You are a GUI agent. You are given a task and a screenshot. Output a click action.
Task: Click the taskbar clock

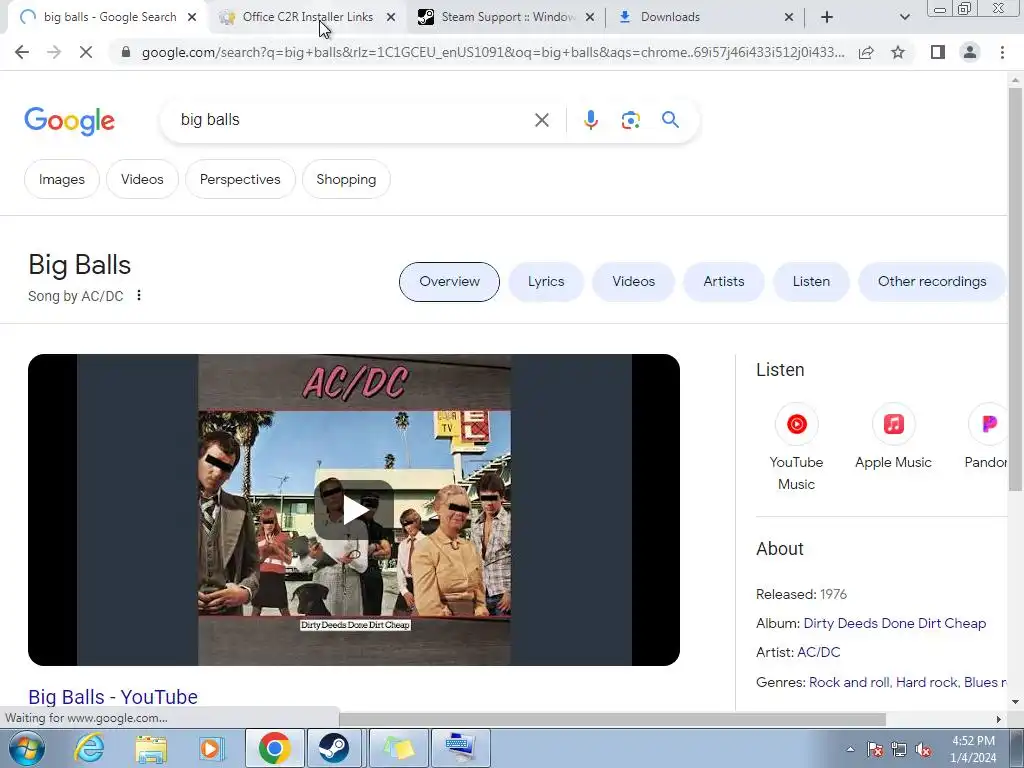(973, 749)
